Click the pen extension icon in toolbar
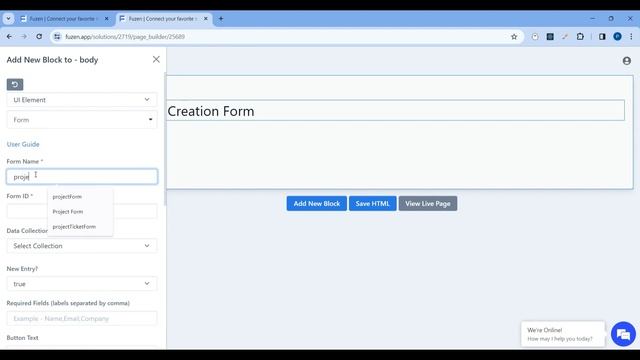640x360 pixels. coord(565,37)
